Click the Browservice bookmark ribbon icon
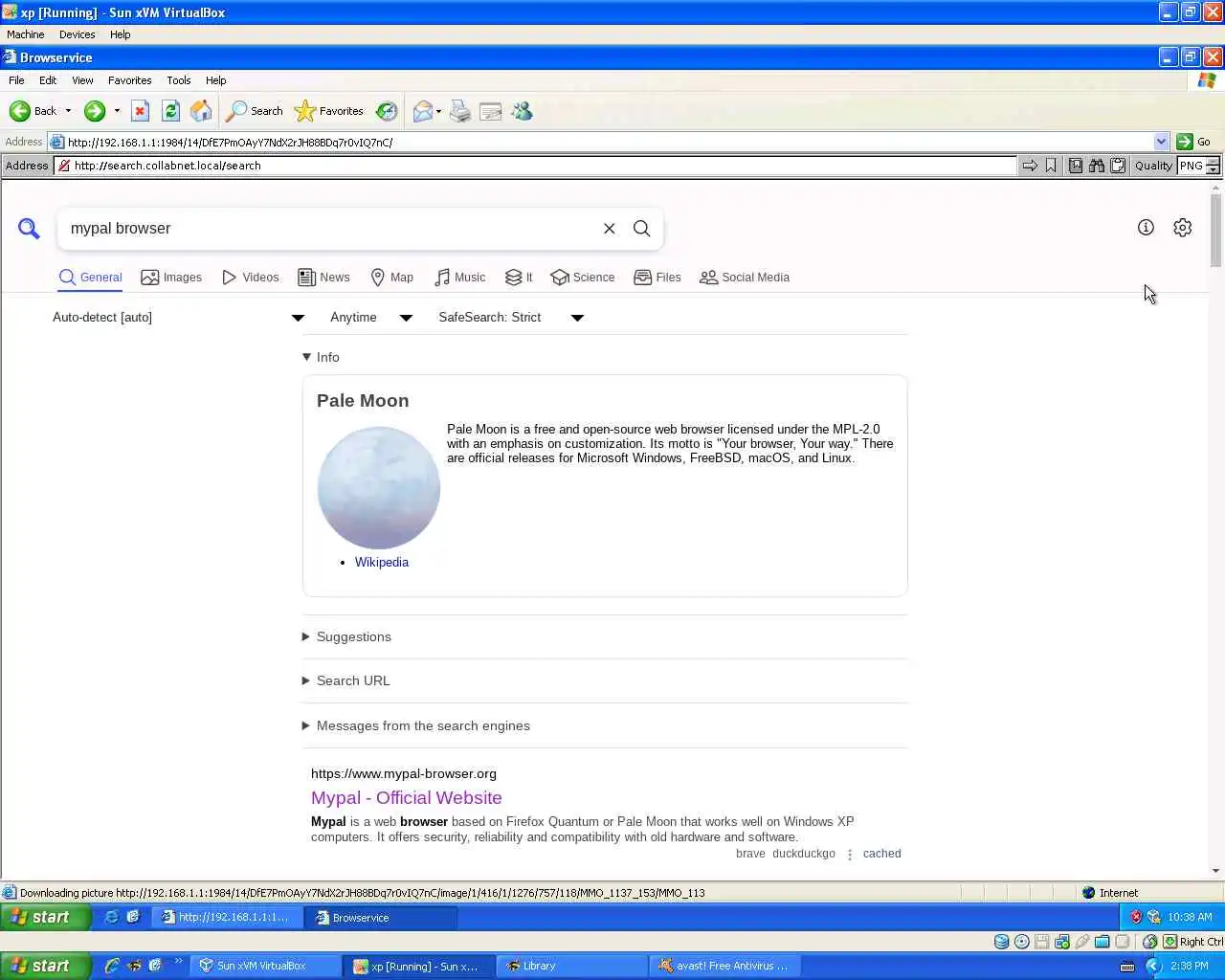1225x980 pixels. coord(1051,166)
